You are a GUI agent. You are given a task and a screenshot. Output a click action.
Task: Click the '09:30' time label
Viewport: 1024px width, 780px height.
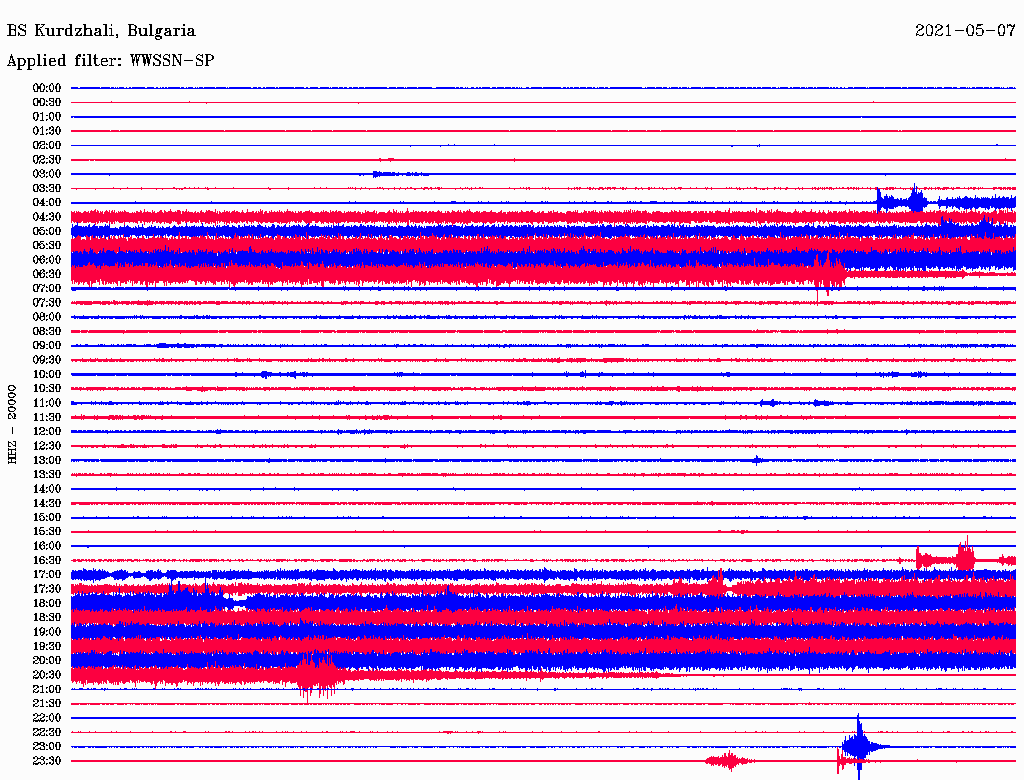coord(47,360)
